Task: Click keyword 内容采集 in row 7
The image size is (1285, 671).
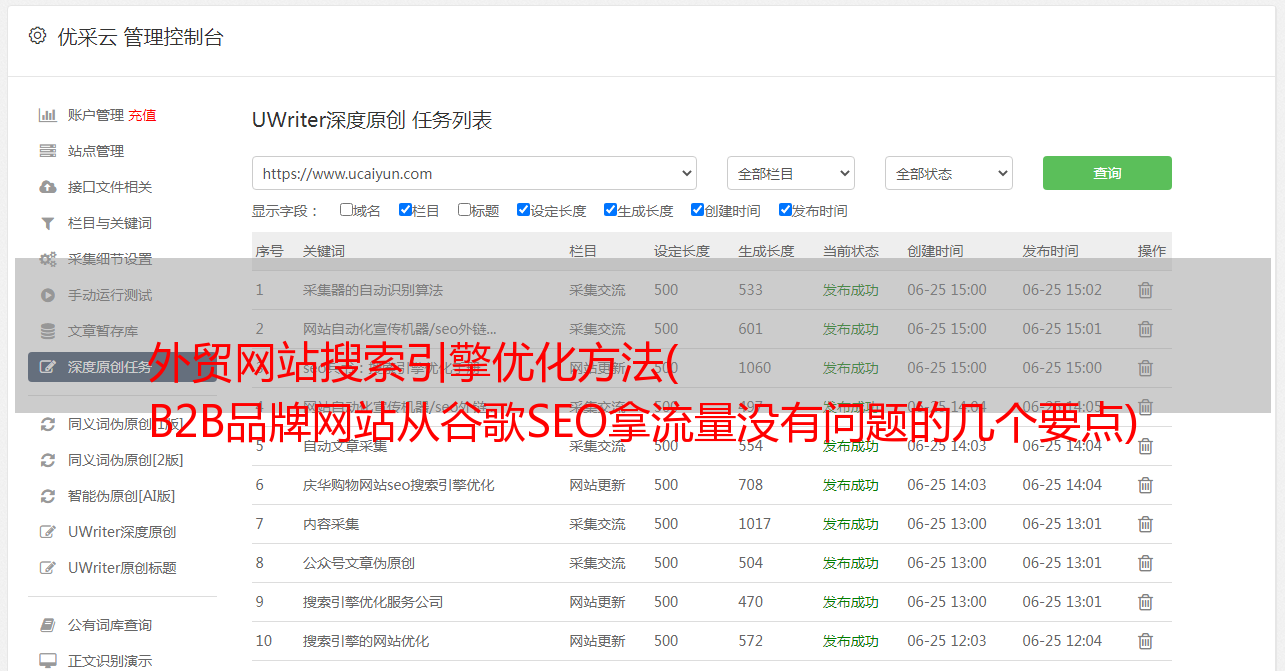Action: click(331, 524)
